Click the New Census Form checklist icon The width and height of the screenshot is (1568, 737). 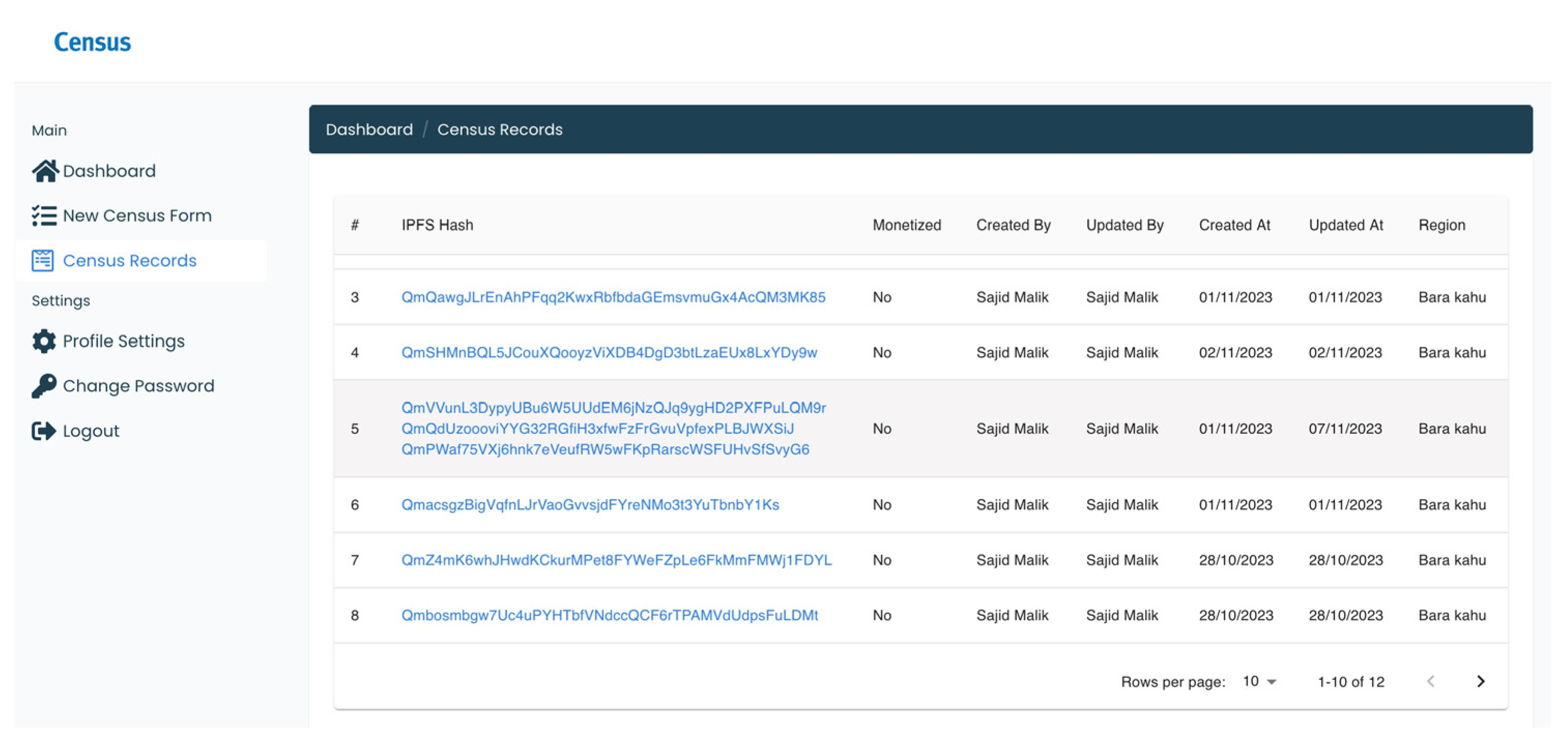[x=44, y=216]
